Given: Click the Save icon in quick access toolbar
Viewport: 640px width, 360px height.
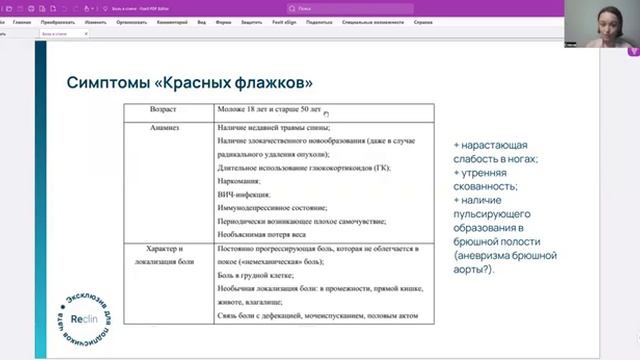Looking at the screenshot, I should [20, 9].
